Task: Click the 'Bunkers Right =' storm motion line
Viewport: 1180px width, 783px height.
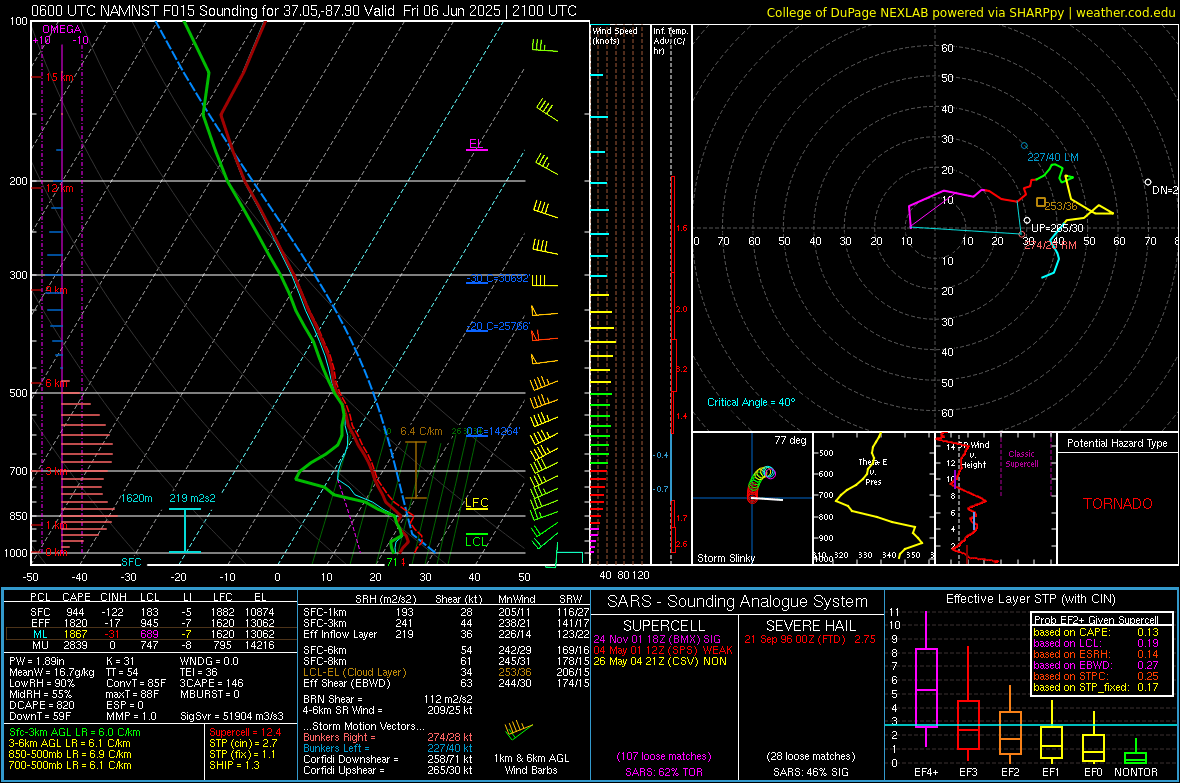Action: 388,737
